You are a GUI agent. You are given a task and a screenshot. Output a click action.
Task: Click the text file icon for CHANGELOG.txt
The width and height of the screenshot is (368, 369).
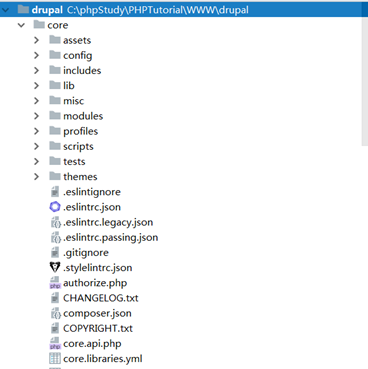[55, 298]
